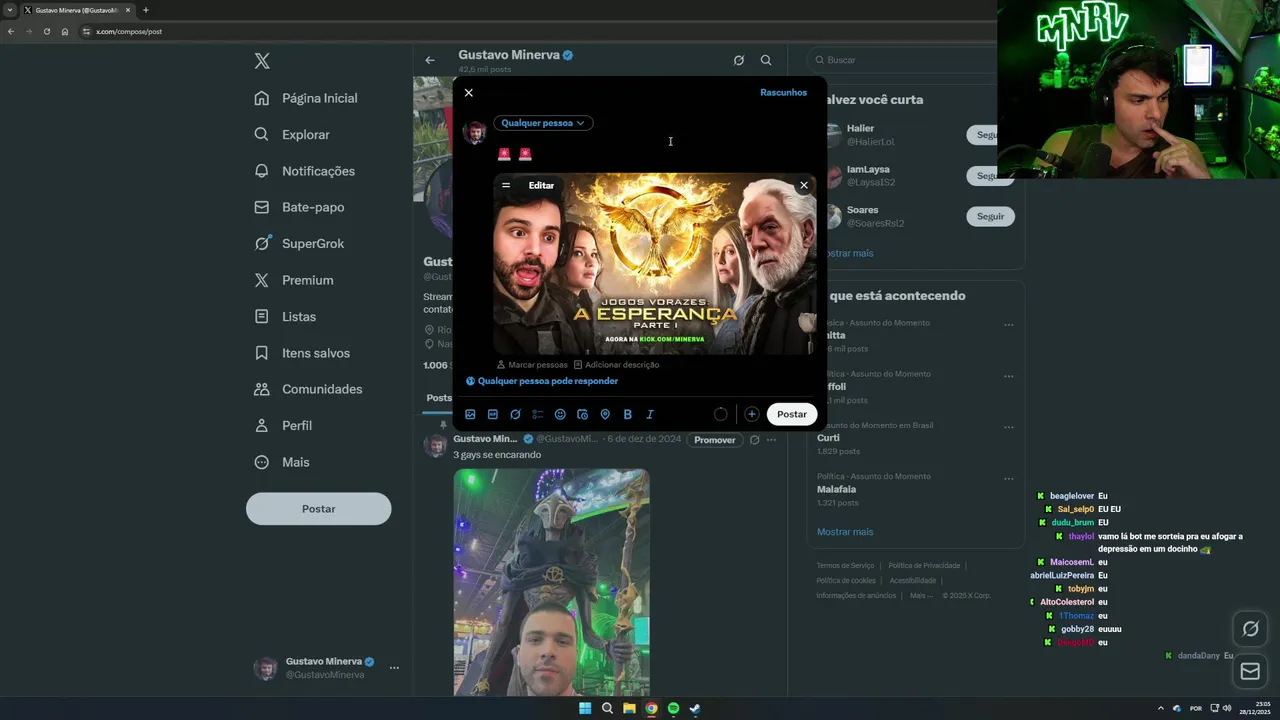1280x720 pixels.
Task: Remove the attached Jogos Vorazes image
Action: (803, 185)
